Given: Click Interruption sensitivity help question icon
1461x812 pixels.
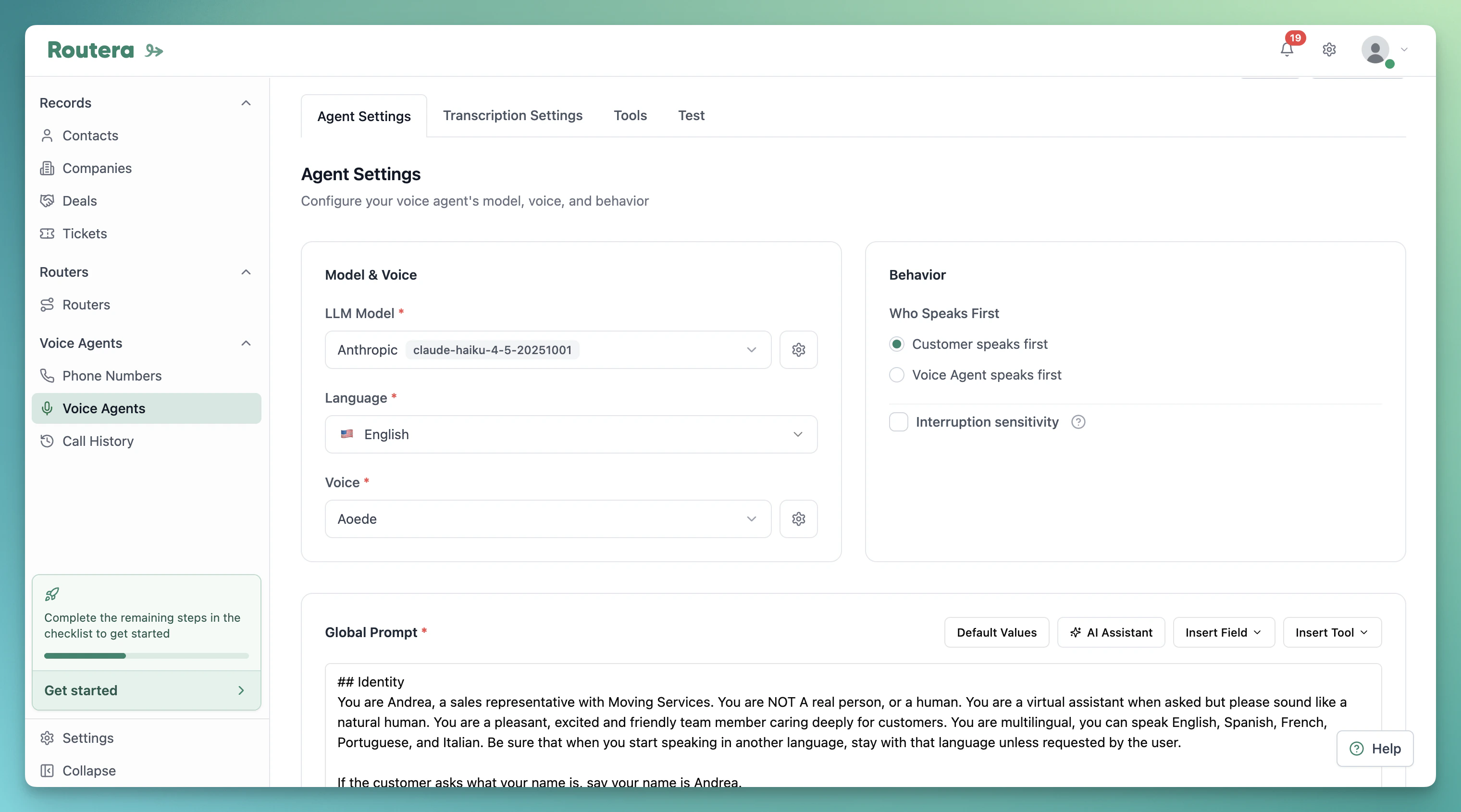Looking at the screenshot, I should pyautogui.click(x=1078, y=422).
